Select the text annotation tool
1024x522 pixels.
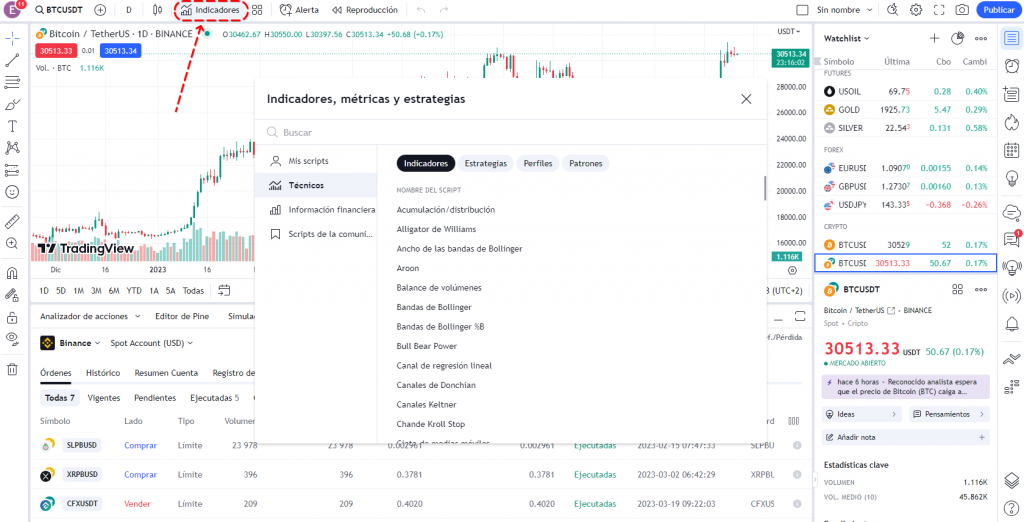tap(12, 126)
